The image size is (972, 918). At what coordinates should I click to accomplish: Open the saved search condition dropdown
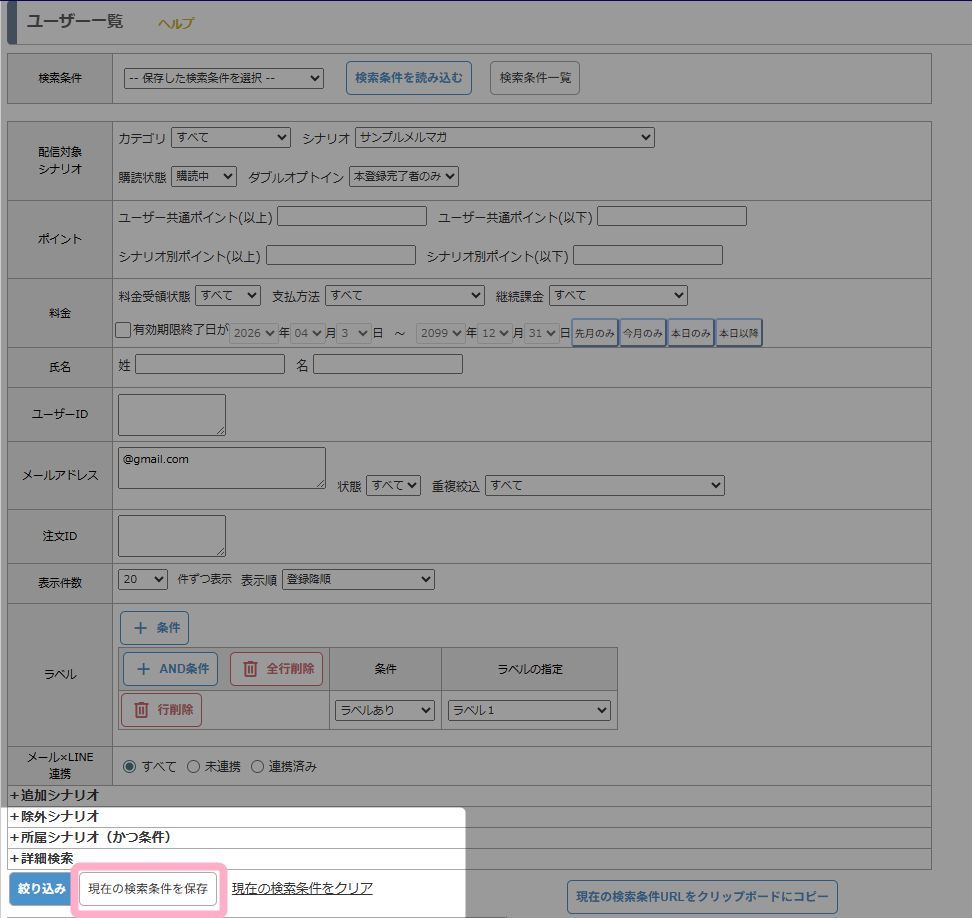pos(224,78)
